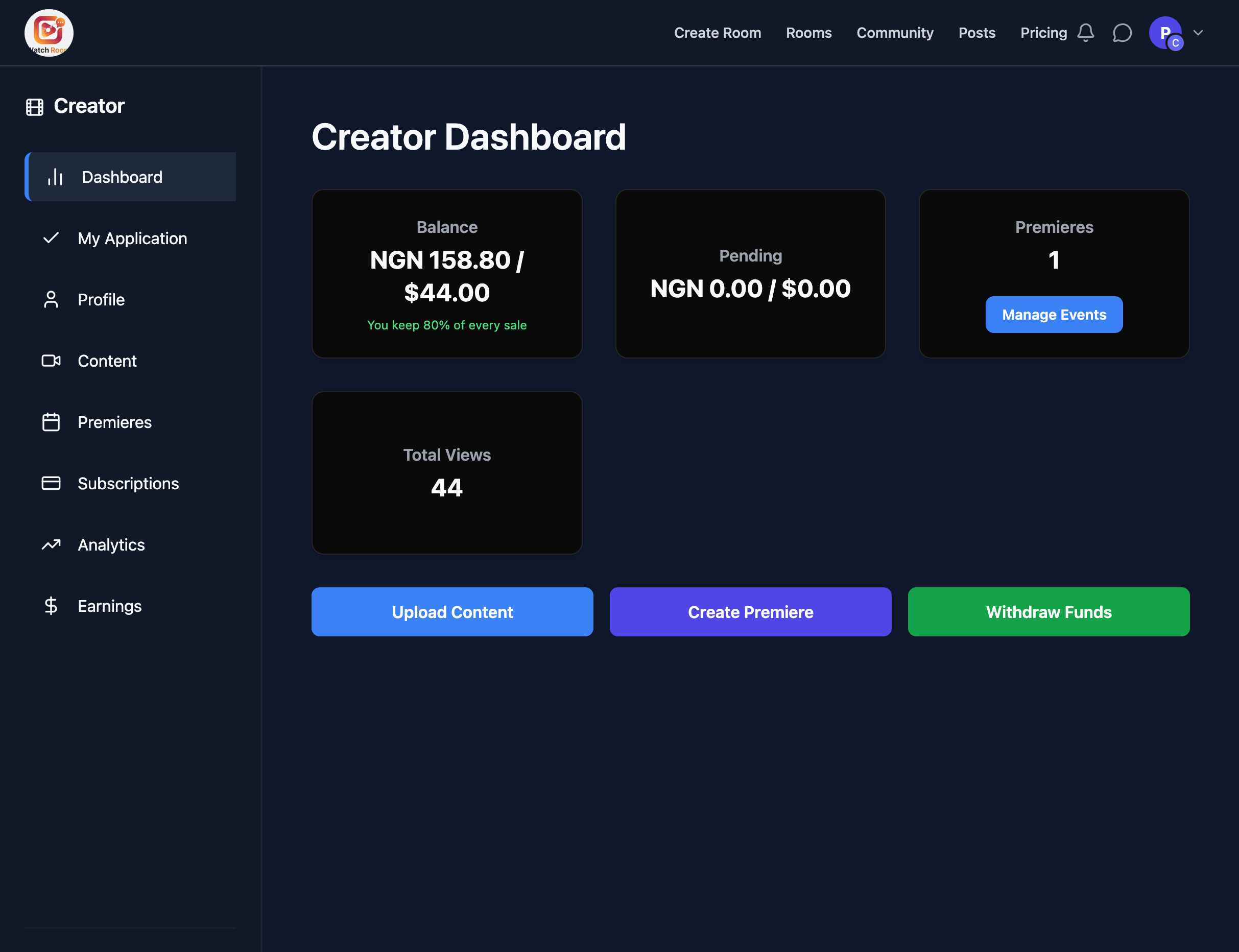Click the Upload Content button

click(x=452, y=611)
